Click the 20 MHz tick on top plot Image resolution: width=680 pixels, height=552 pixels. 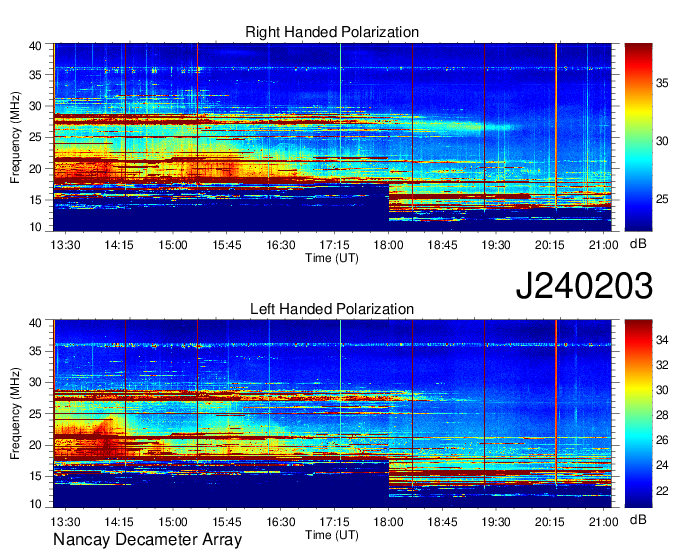tap(35, 169)
